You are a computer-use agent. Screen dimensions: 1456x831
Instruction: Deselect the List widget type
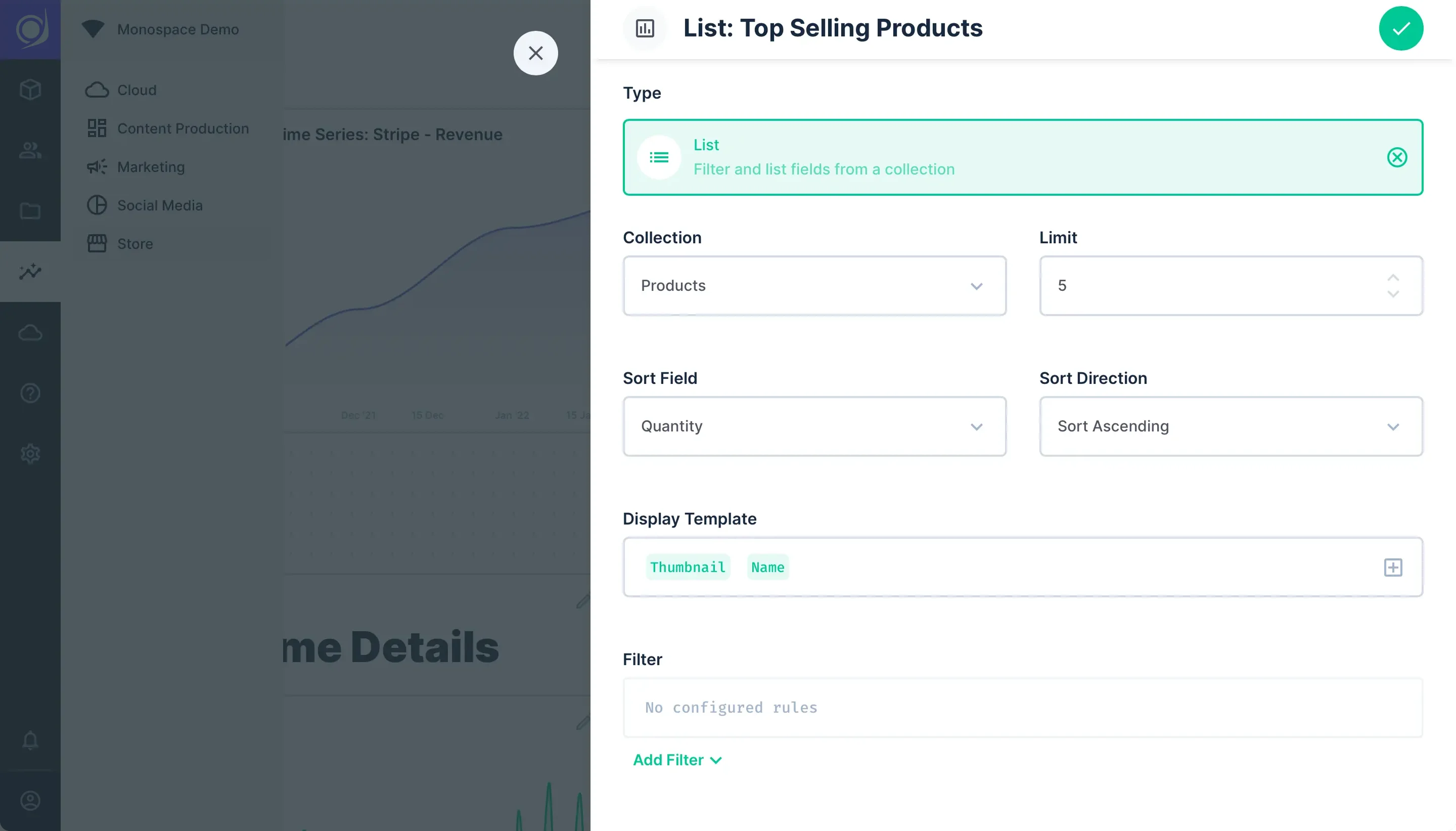[1396, 157]
